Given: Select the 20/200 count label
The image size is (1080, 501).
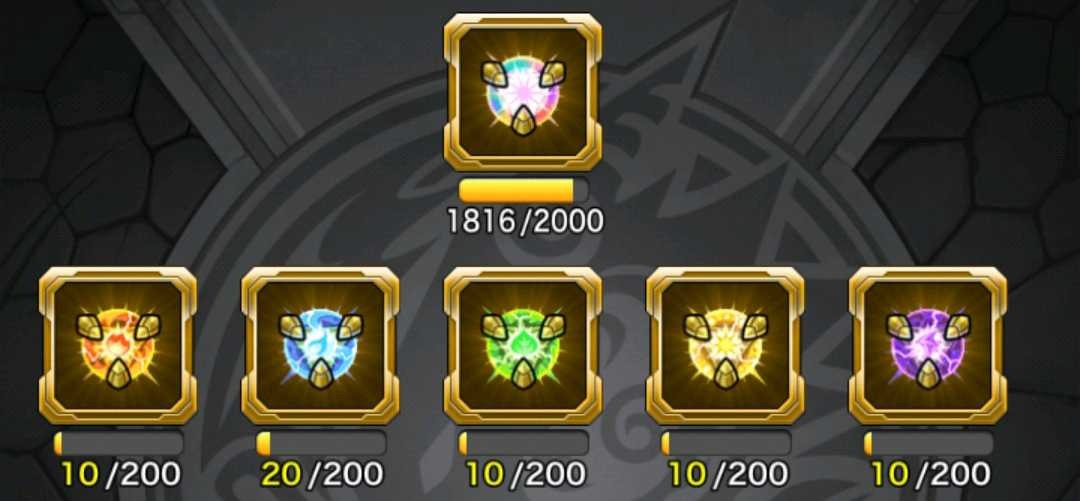Looking at the screenshot, I should pyautogui.click(x=322, y=474).
